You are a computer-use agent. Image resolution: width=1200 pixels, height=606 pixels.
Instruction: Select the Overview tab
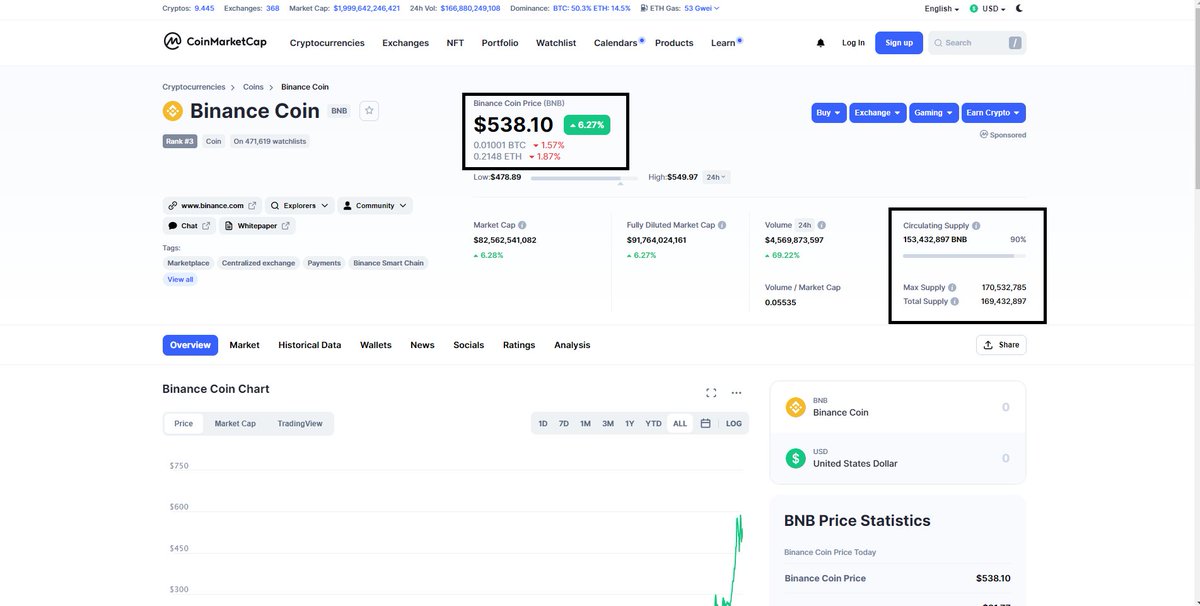point(190,345)
